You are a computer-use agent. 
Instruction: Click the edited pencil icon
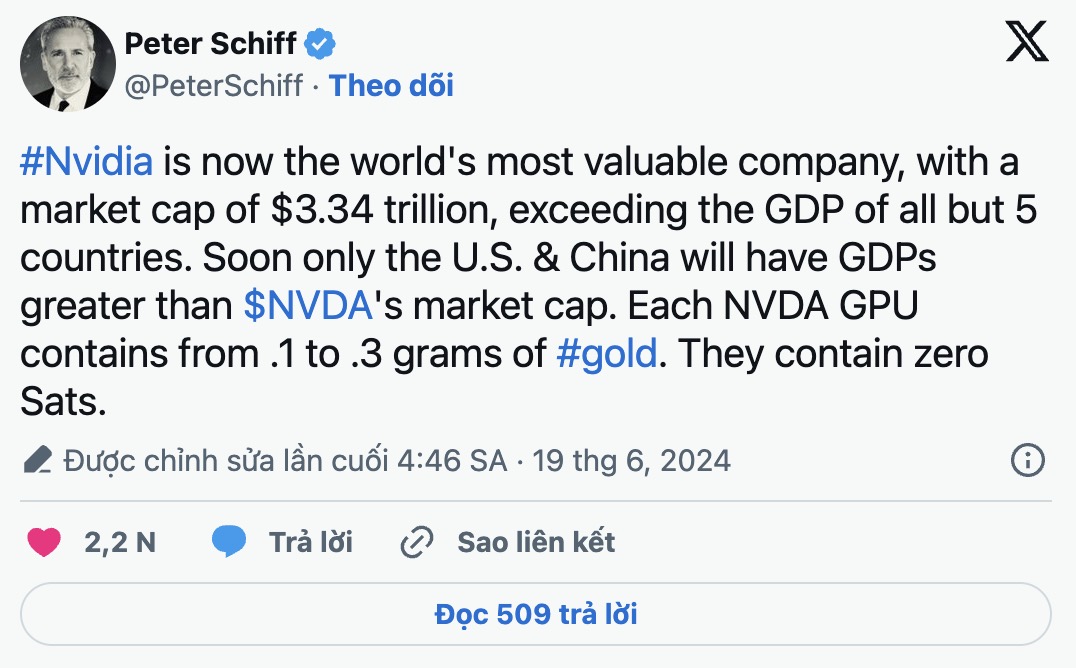click(x=38, y=460)
